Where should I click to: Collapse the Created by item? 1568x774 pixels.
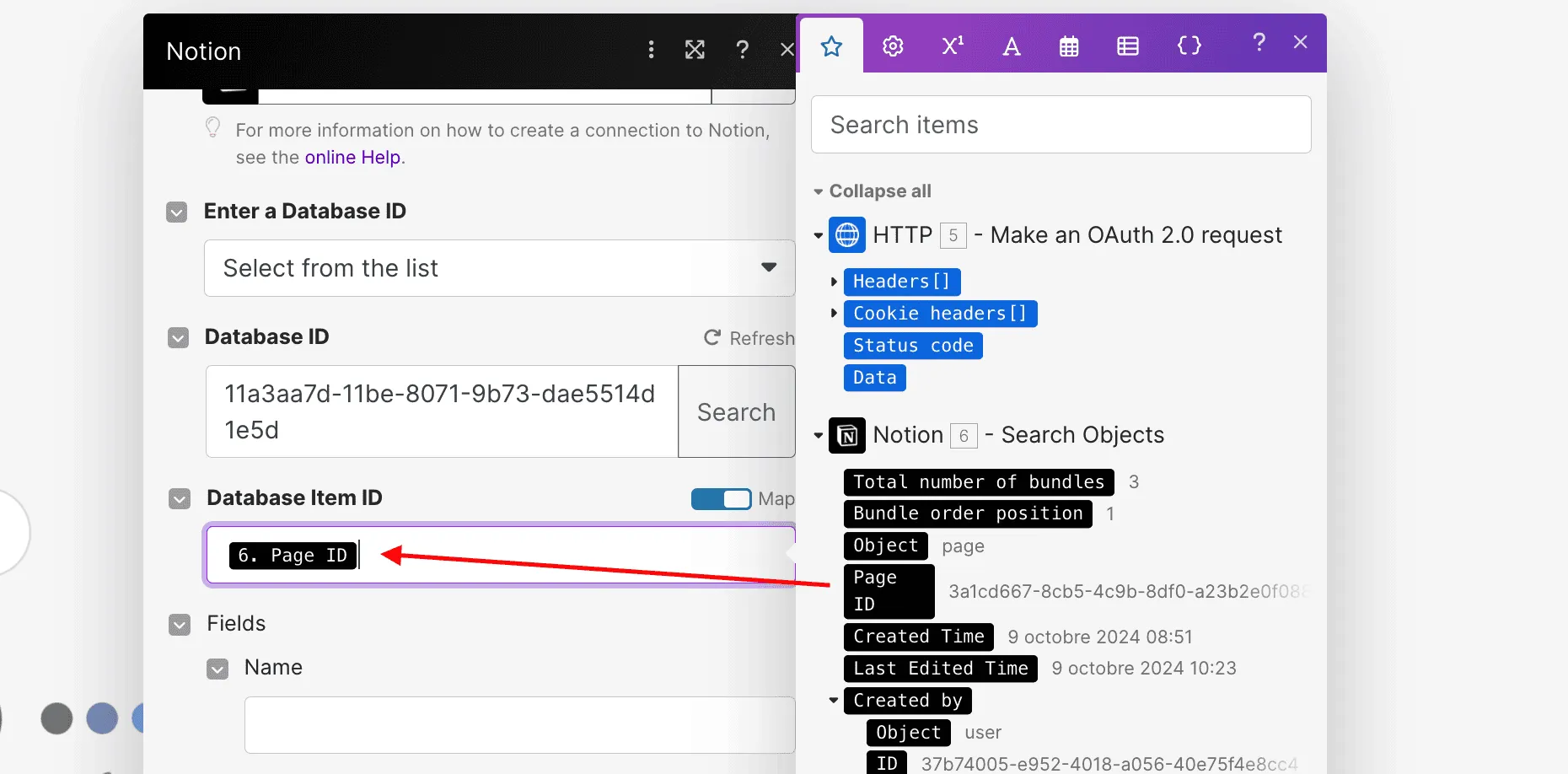pyautogui.click(x=834, y=701)
